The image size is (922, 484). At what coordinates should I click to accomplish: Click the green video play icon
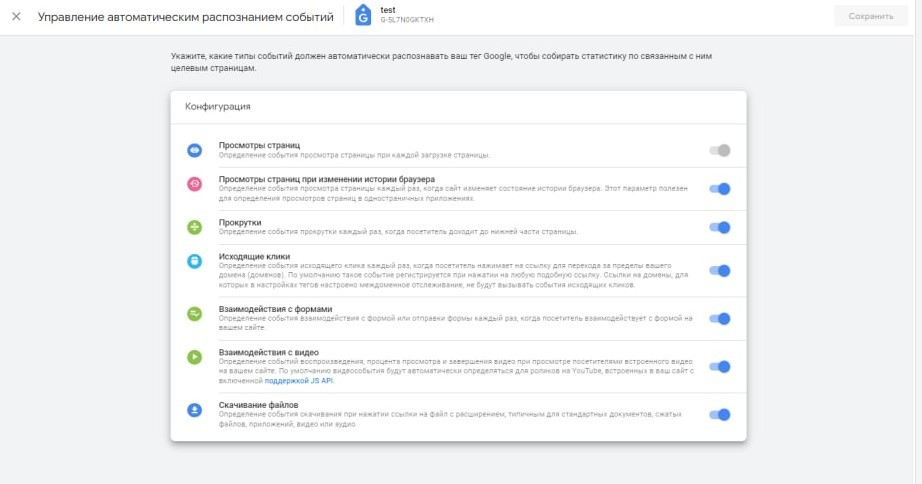[195, 357]
